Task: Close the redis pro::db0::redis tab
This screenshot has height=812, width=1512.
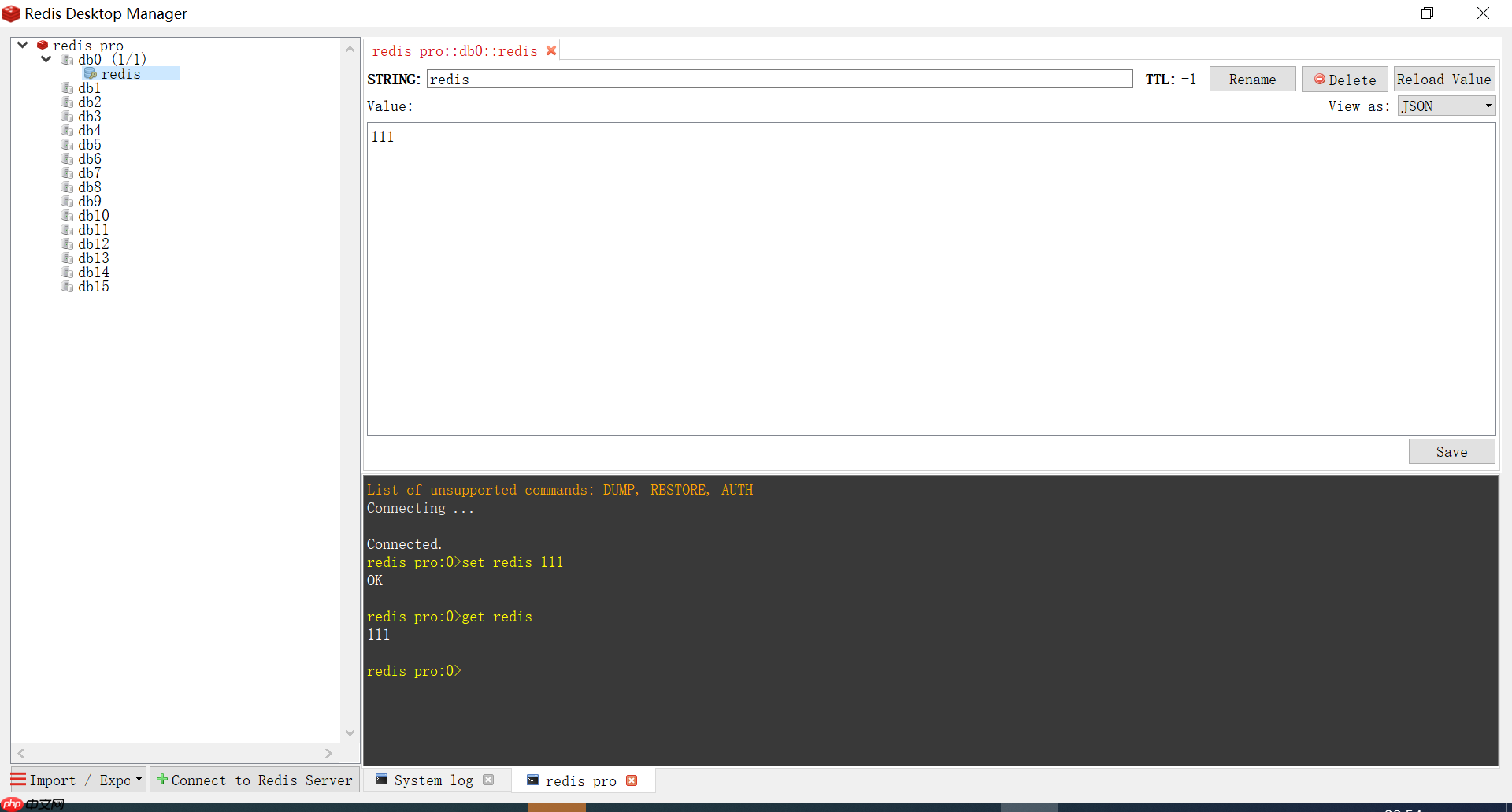Action: [551, 50]
